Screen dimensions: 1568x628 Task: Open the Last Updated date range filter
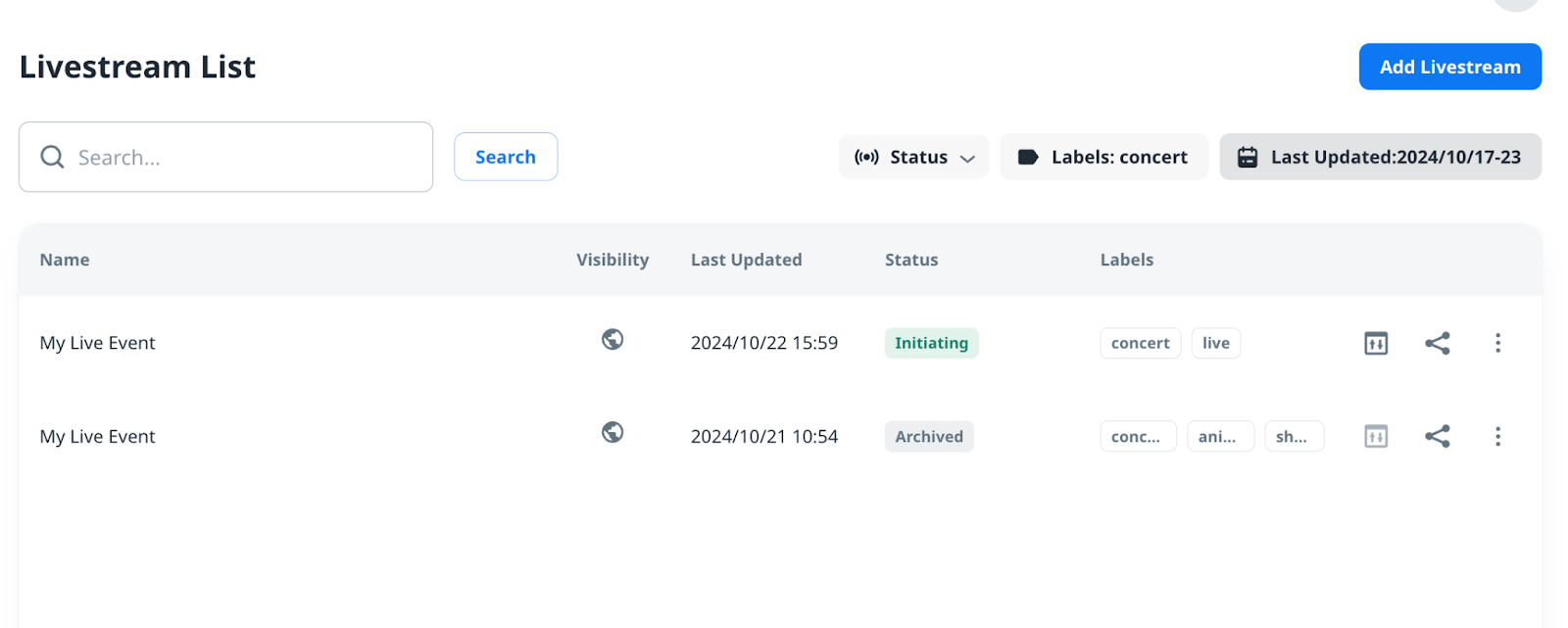point(1380,157)
